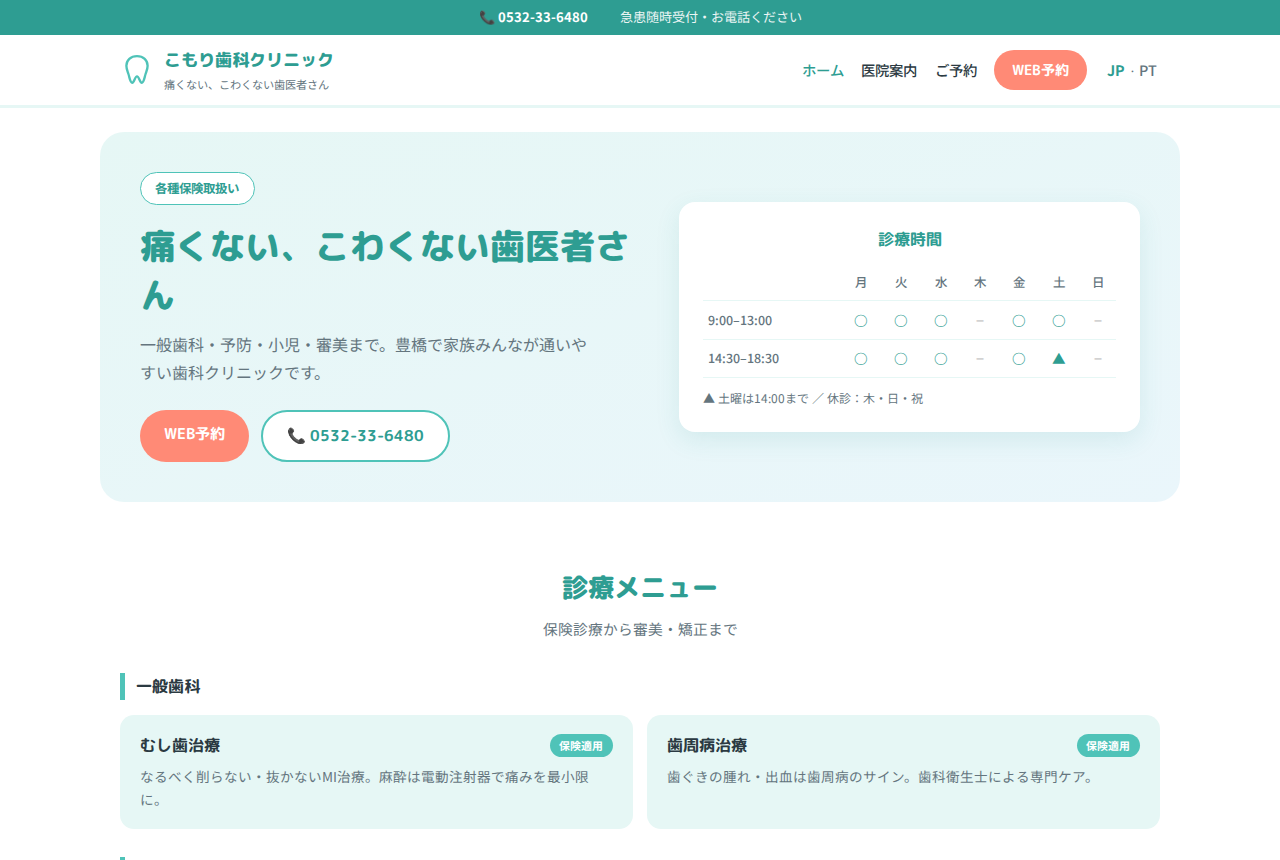Open the むし歯治療 card

click(376, 772)
